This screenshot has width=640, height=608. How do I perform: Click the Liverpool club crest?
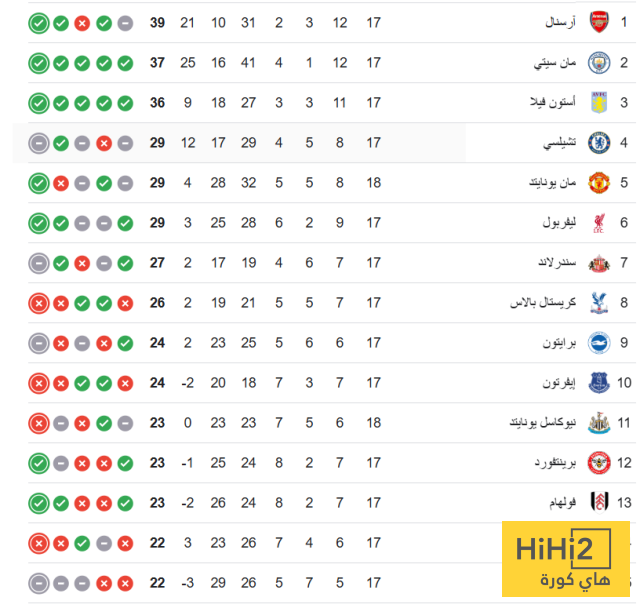[598, 223]
